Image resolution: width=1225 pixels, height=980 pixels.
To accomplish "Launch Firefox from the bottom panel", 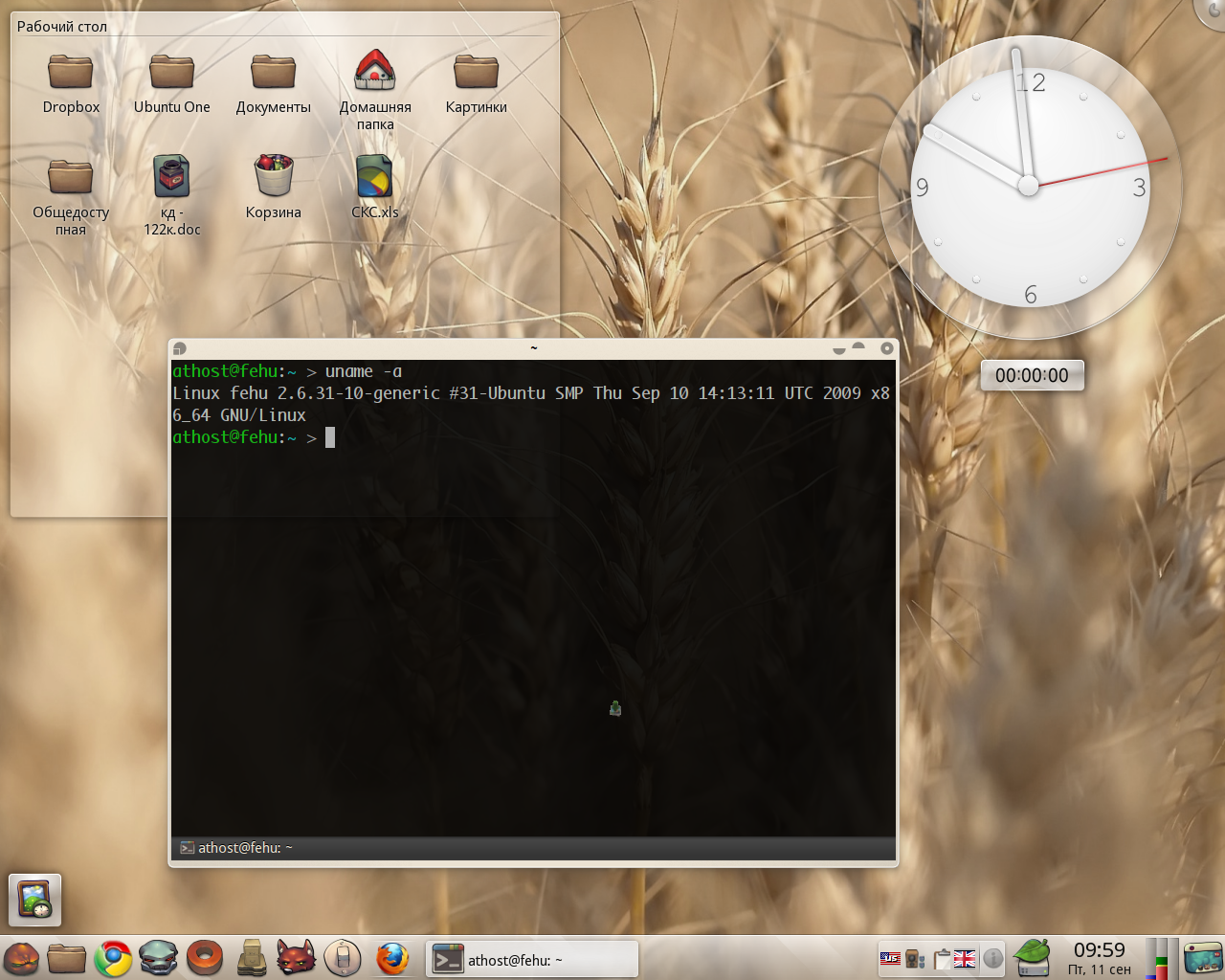I will coord(392,958).
